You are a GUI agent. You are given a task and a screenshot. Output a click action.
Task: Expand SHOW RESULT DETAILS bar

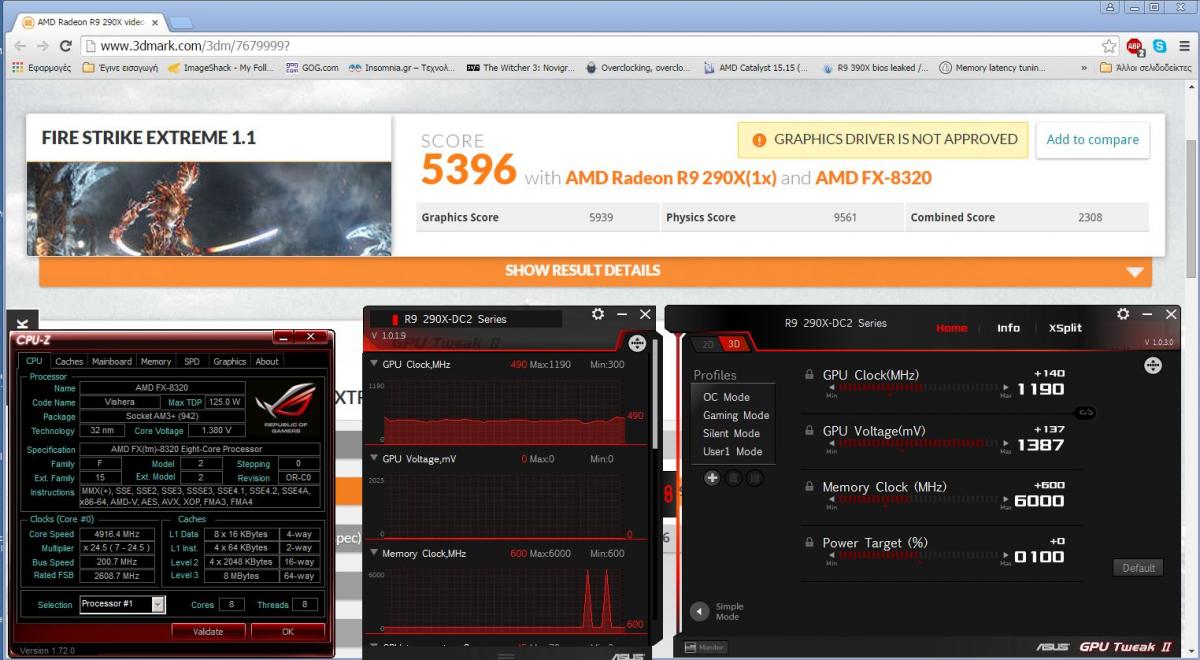(595, 270)
